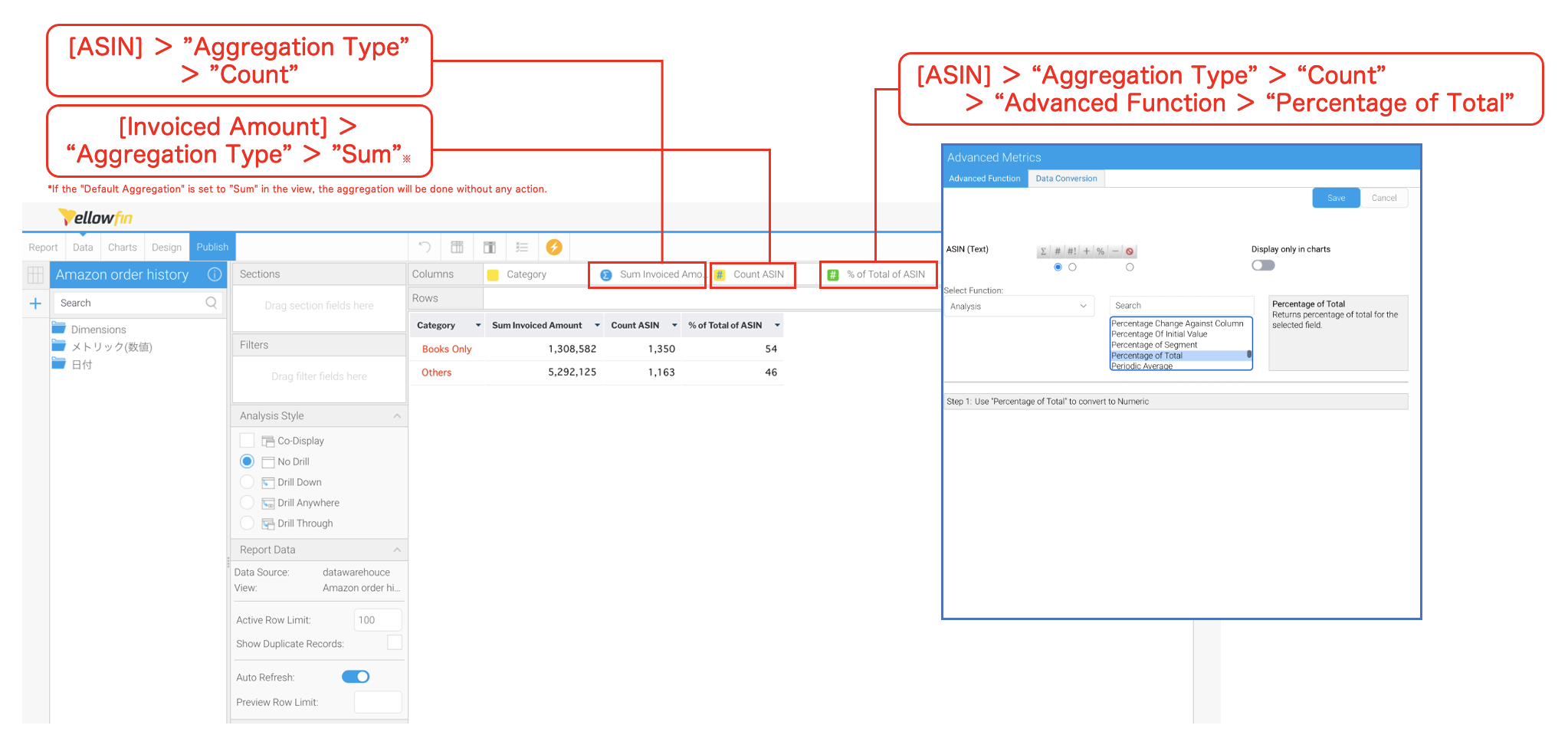This screenshot has width=1568, height=745.
Task: Click the Yellowfin logo
Action: [x=96, y=218]
